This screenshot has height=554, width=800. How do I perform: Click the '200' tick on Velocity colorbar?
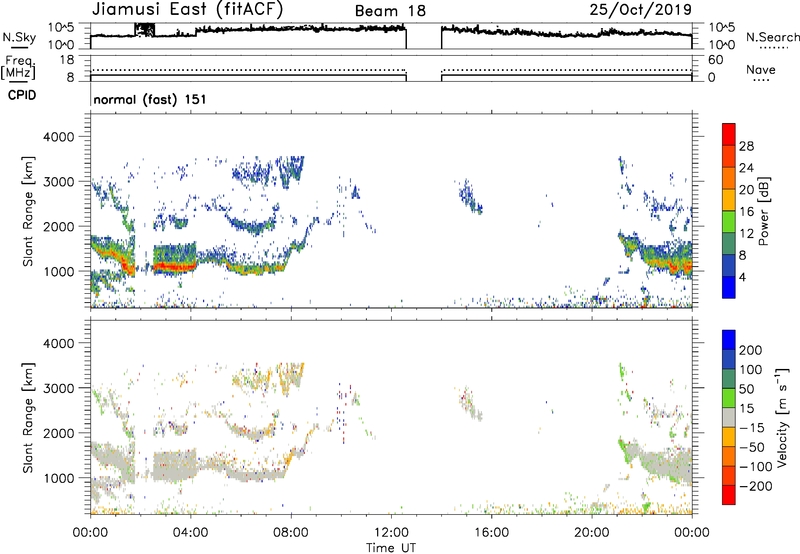[x=750, y=350]
